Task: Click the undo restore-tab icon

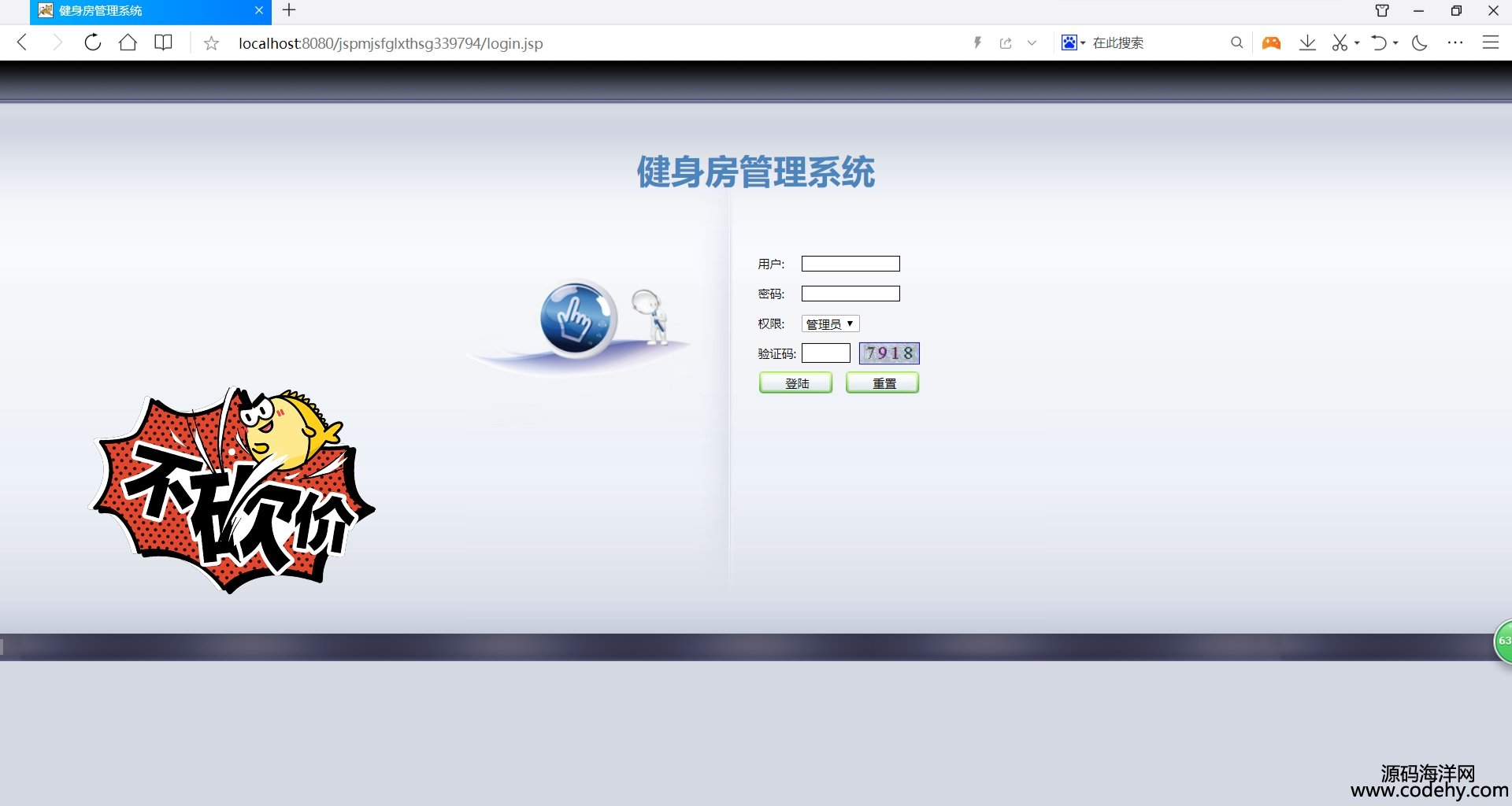Action: coord(1379,43)
